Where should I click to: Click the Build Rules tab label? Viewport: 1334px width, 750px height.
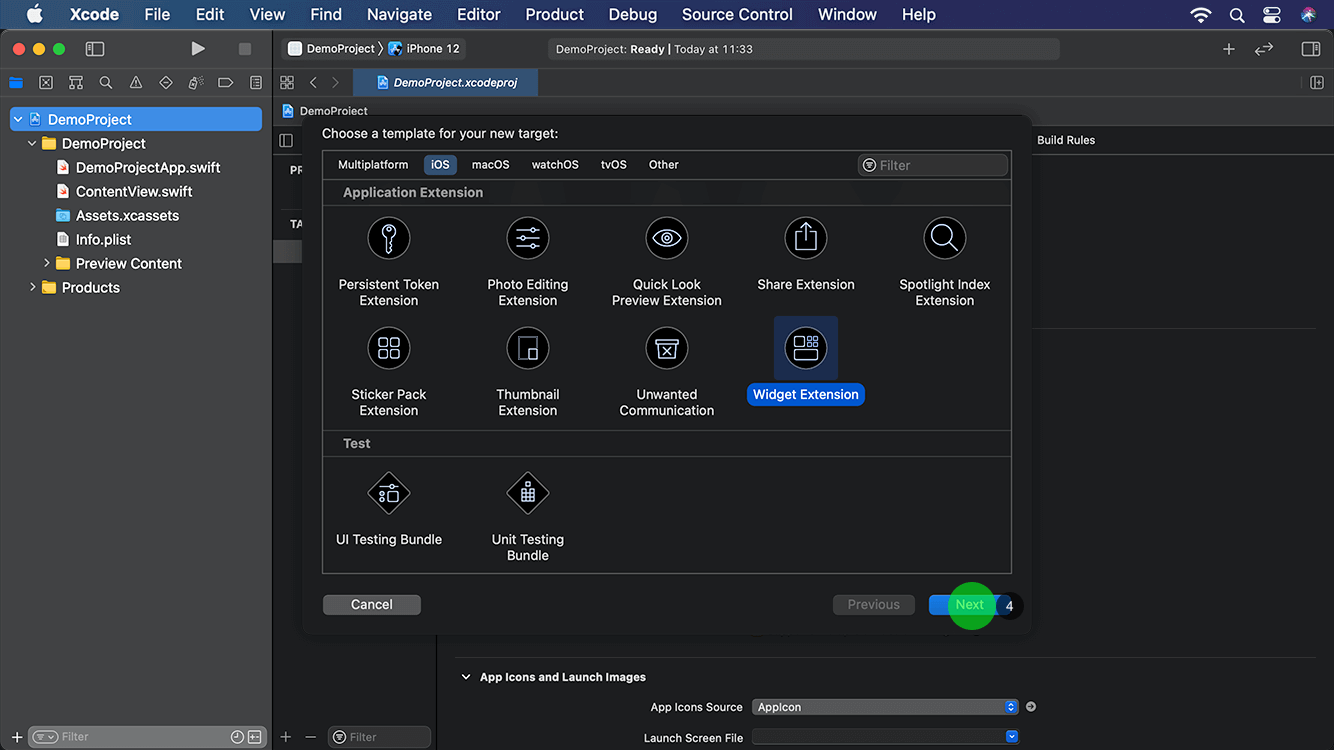point(1066,140)
